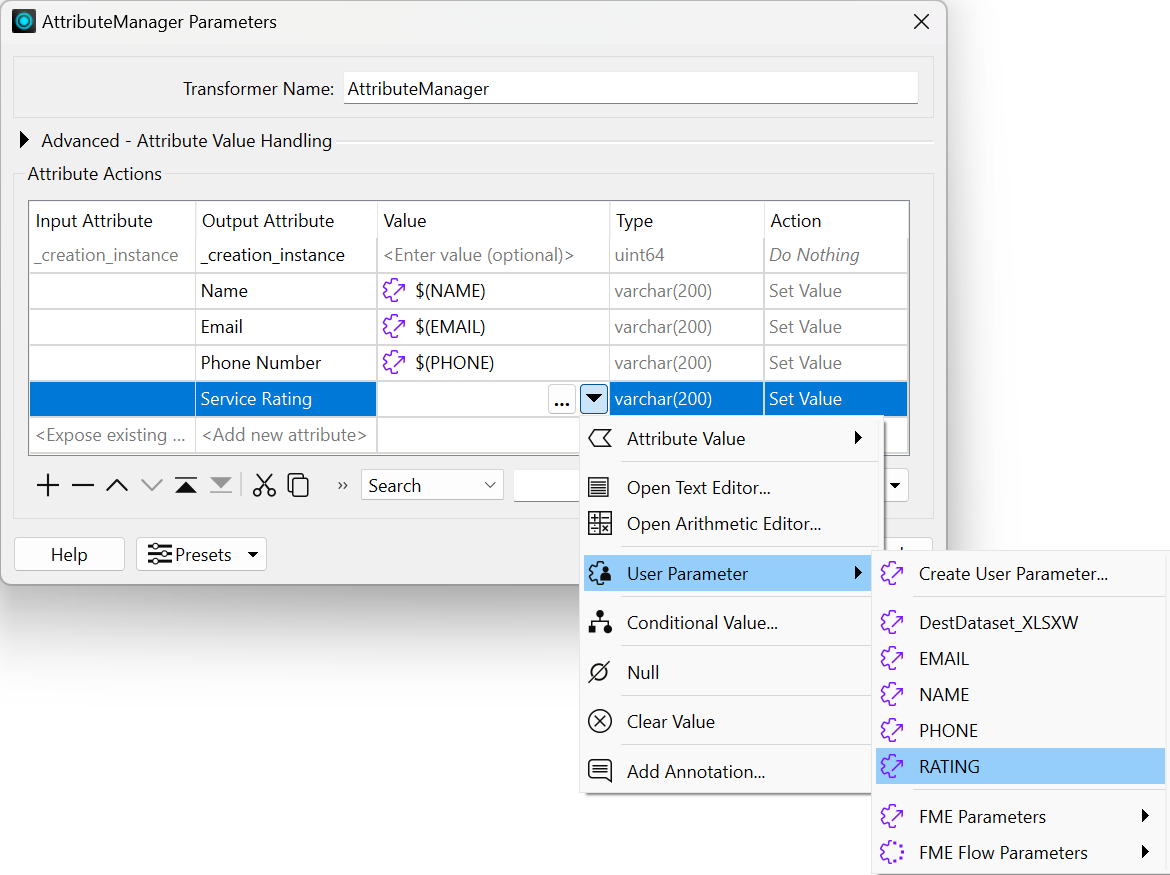Image resolution: width=1170 pixels, height=875 pixels.
Task: Click user parameter icon beside $(PHONE)
Action: pos(394,362)
